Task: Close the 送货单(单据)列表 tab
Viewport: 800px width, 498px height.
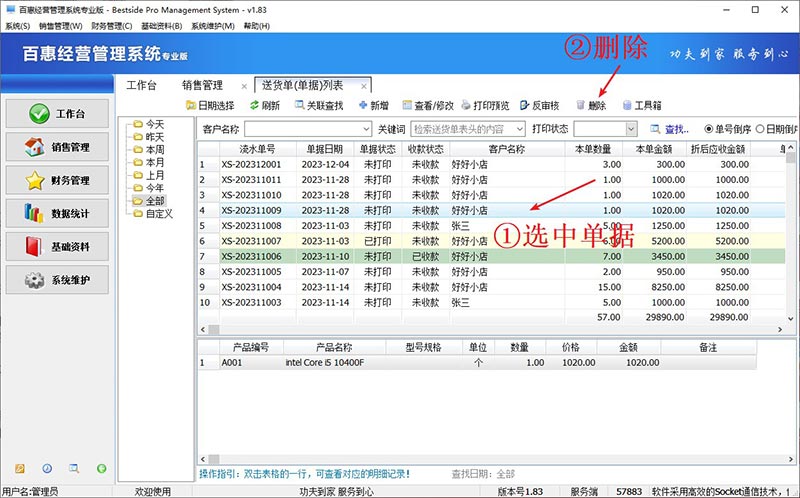Action: coord(363,86)
